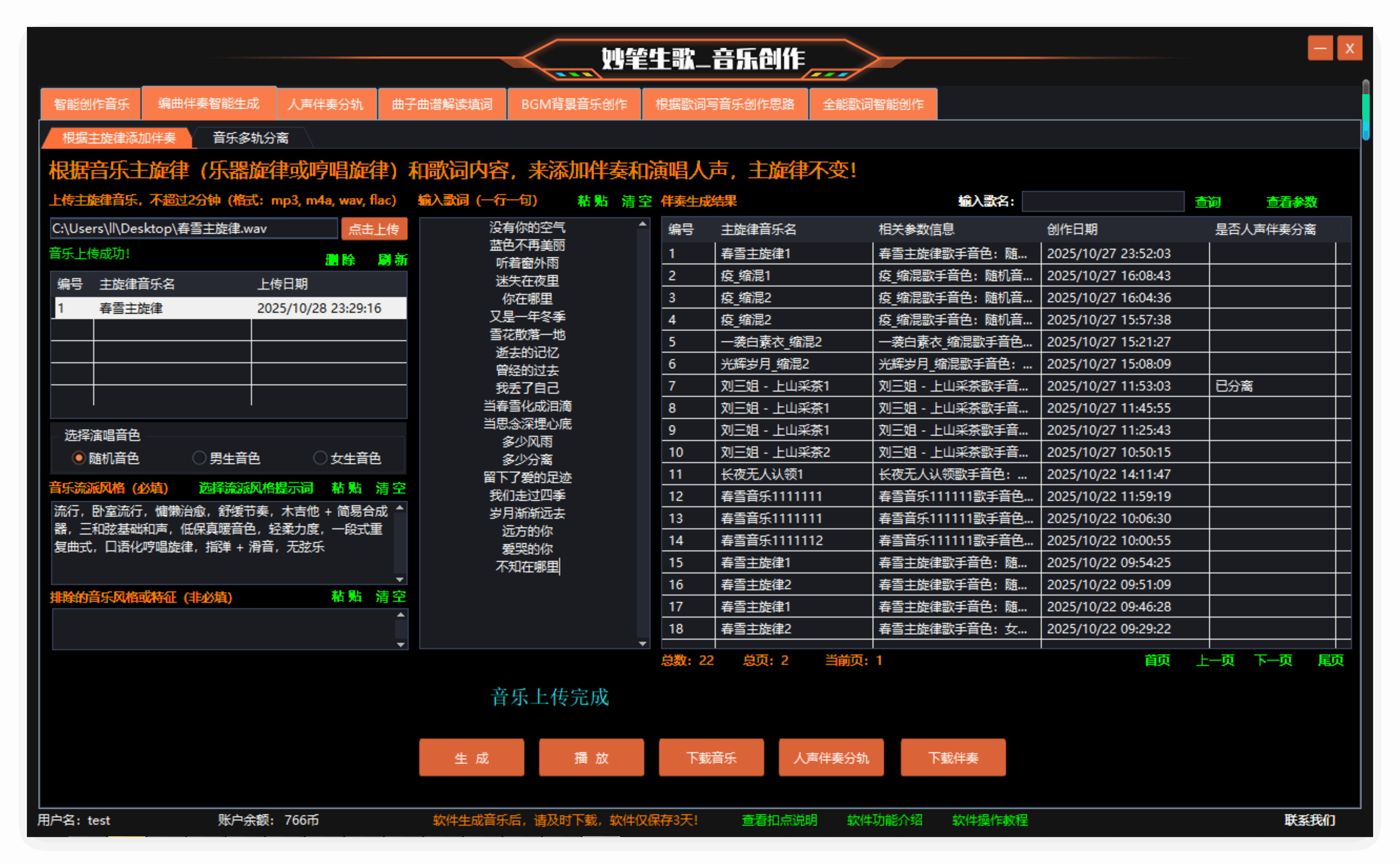Image resolution: width=1400 pixels, height=864 pixels.
Task: Click 删除 above uploaded melody list
Action: tap(340, 260)
